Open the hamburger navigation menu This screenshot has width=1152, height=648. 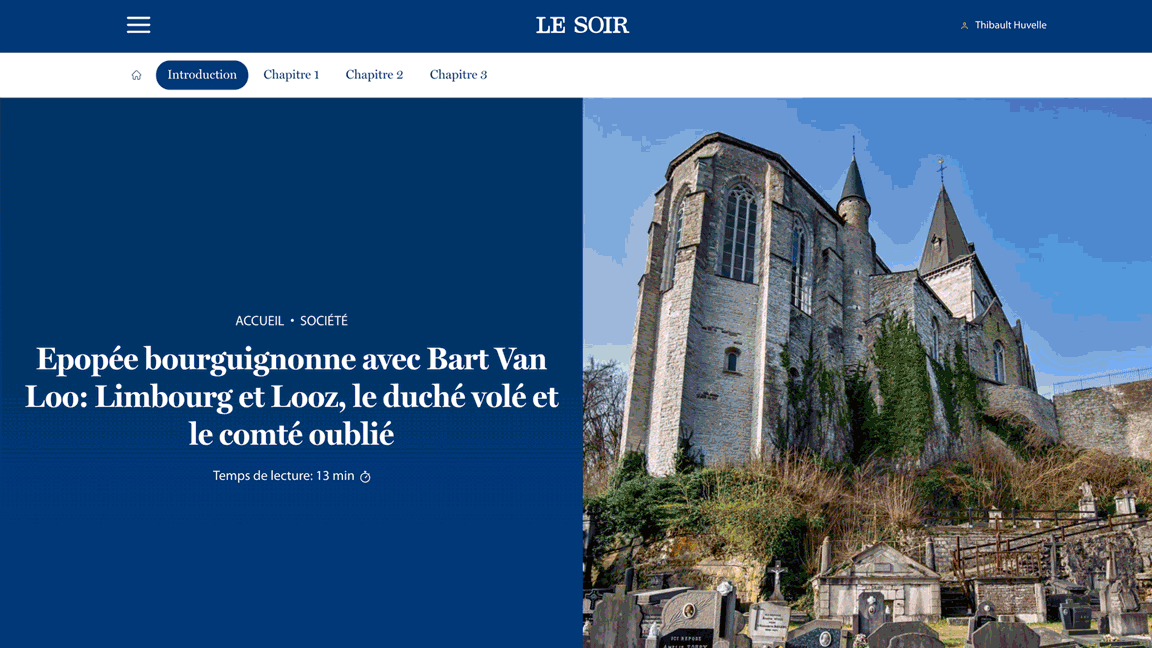tap(138, 25)
